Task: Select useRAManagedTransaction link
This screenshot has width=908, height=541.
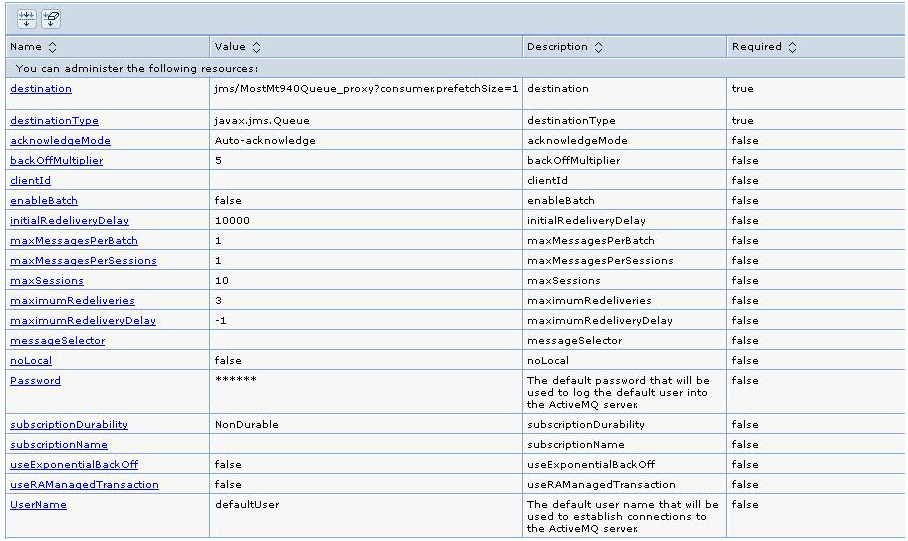Action: pos(84,485)
